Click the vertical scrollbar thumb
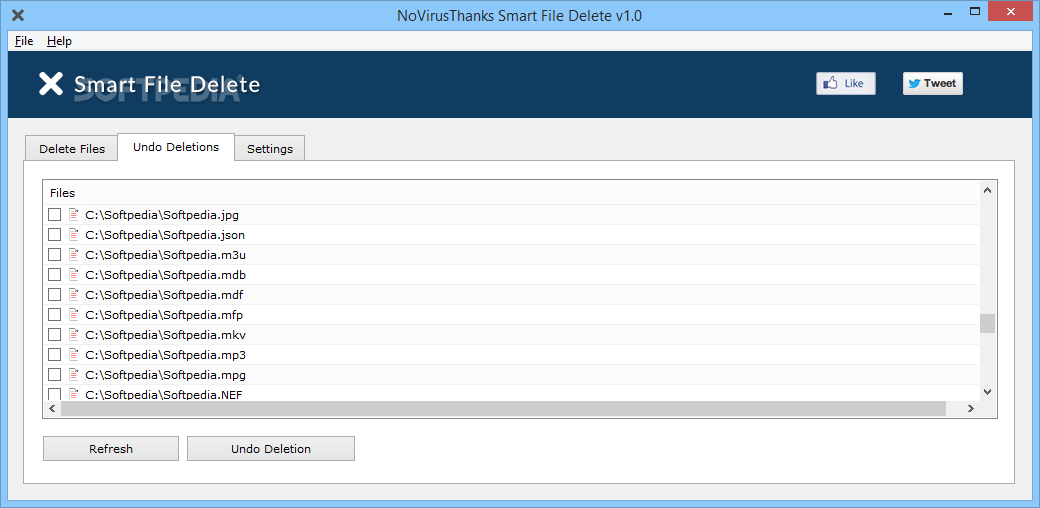 [988, 324]
